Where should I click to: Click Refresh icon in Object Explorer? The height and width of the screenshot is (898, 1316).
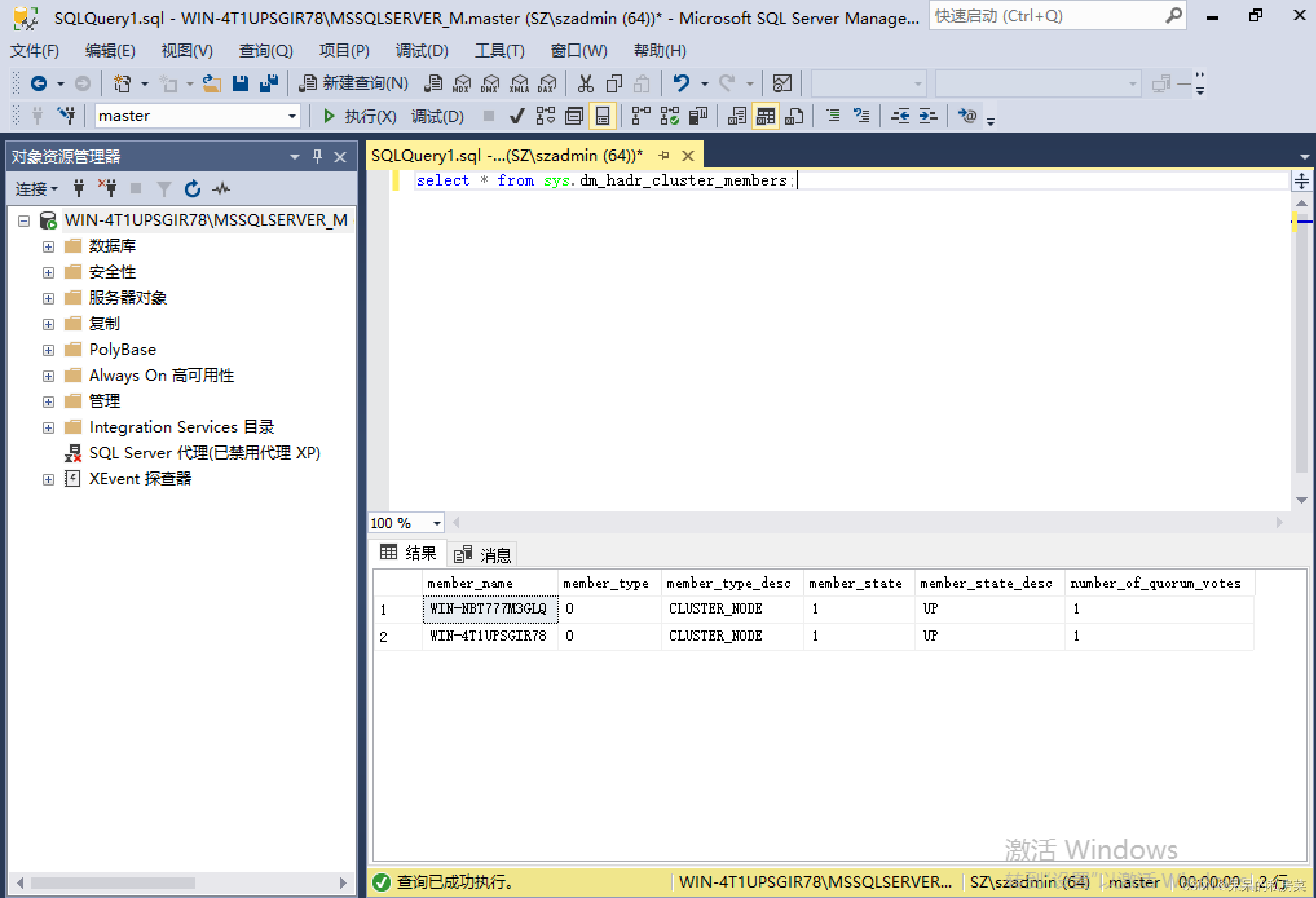pos(192,189)
